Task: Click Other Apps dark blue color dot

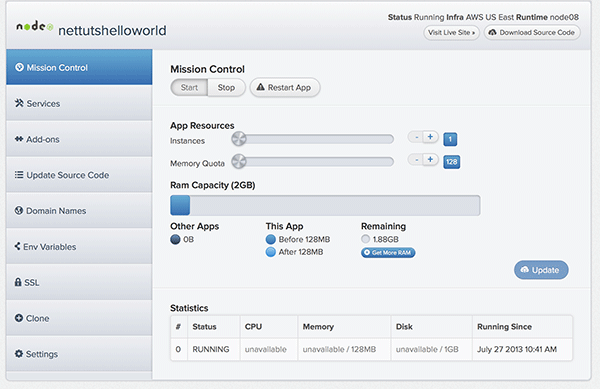Action: click(x=175, y=239)
